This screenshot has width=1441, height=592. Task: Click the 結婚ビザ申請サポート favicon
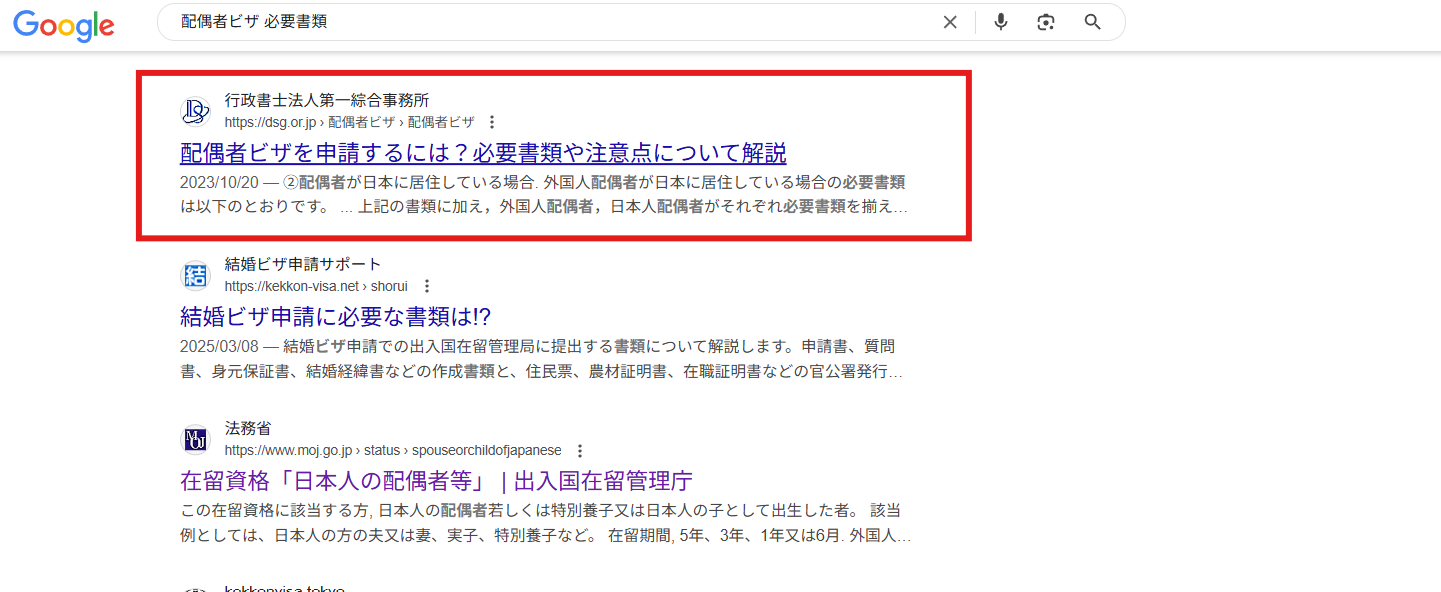pyautogui.click(x=195, y=275)
